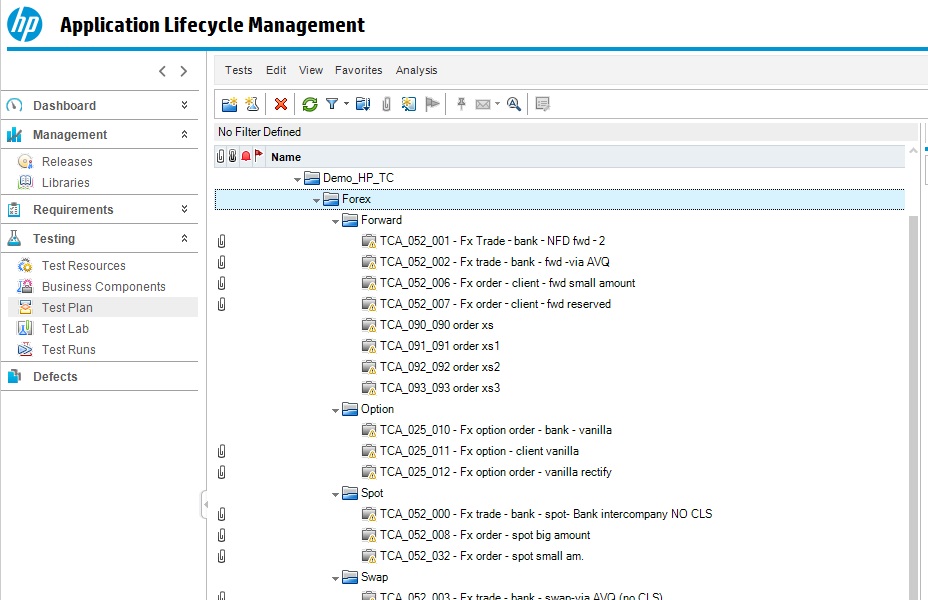Open Test Lab module
This screenshot has width=928, height=600.
pyautogui.click(x=65, y=328)
